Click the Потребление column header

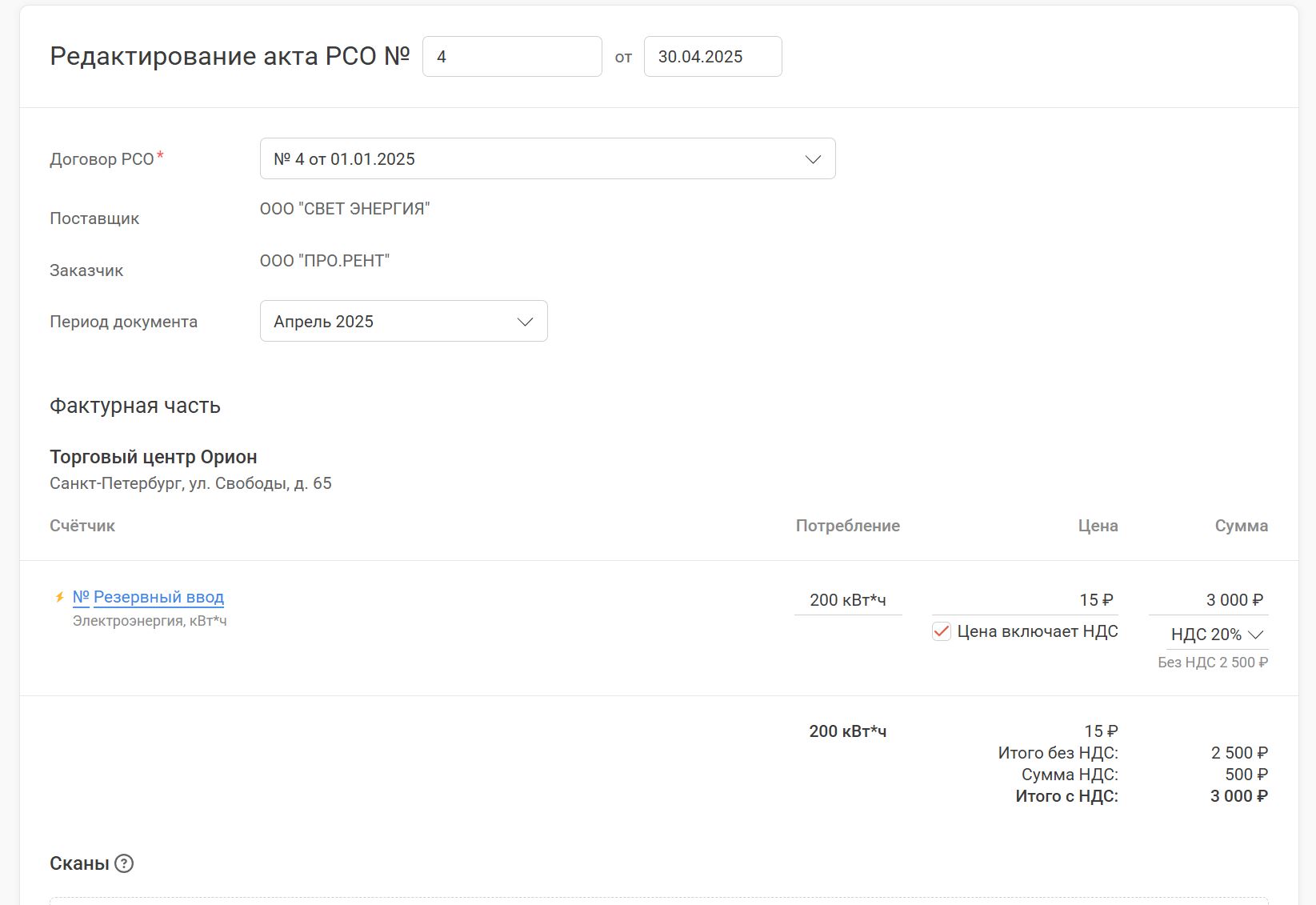pyautogui.click(x=848, y=526)
